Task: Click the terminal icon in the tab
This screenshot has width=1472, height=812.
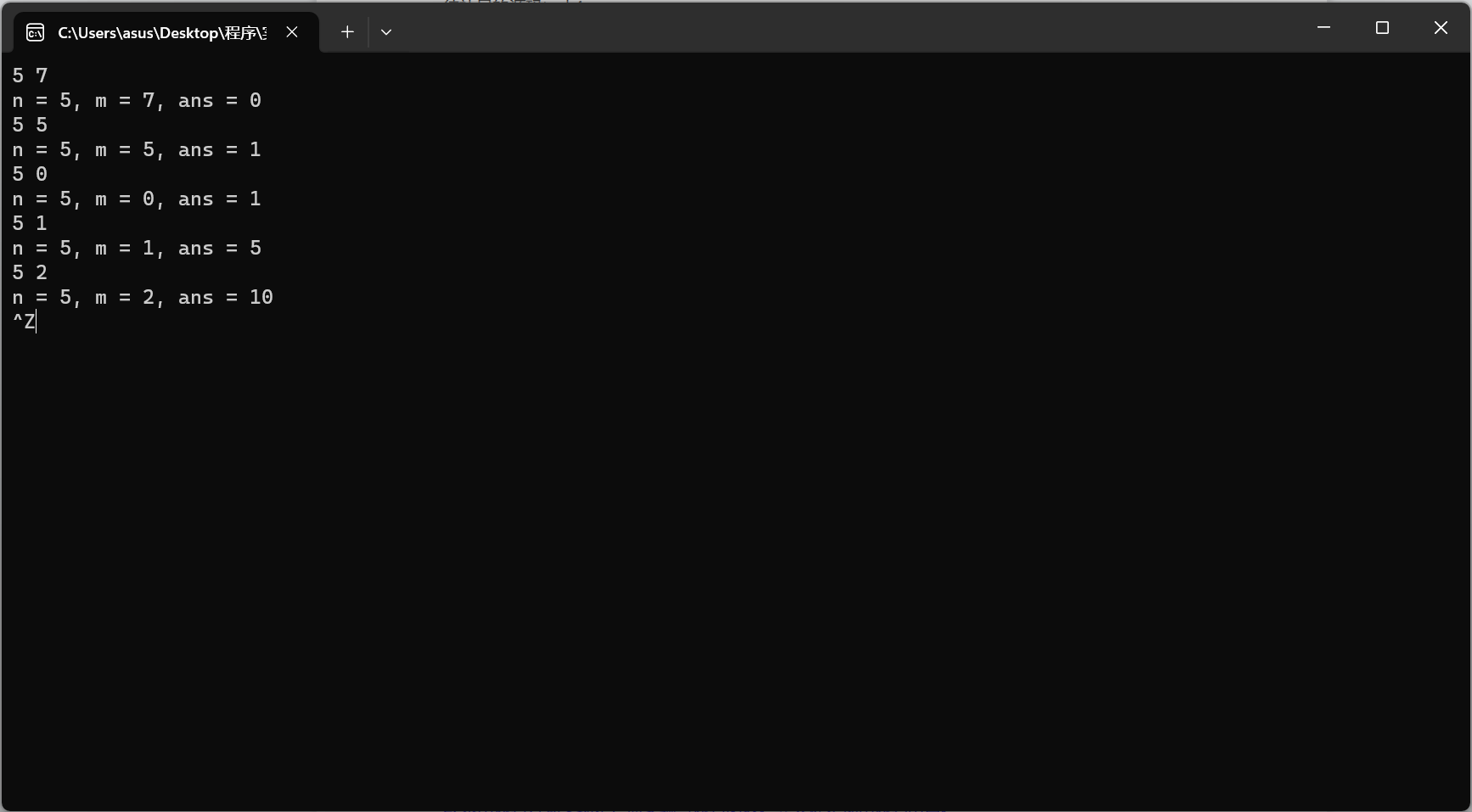Action: [36, 32]
